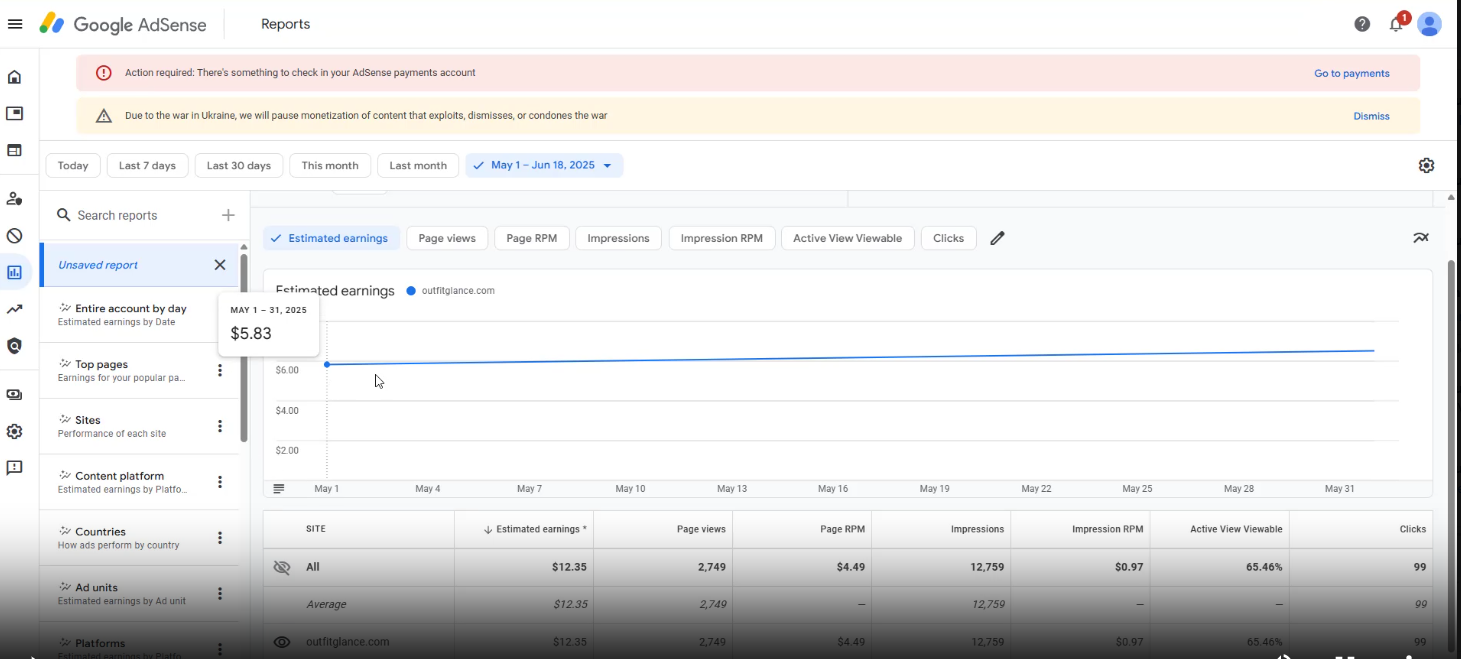Toggle the Clicks metric chip

coord(948,238)
